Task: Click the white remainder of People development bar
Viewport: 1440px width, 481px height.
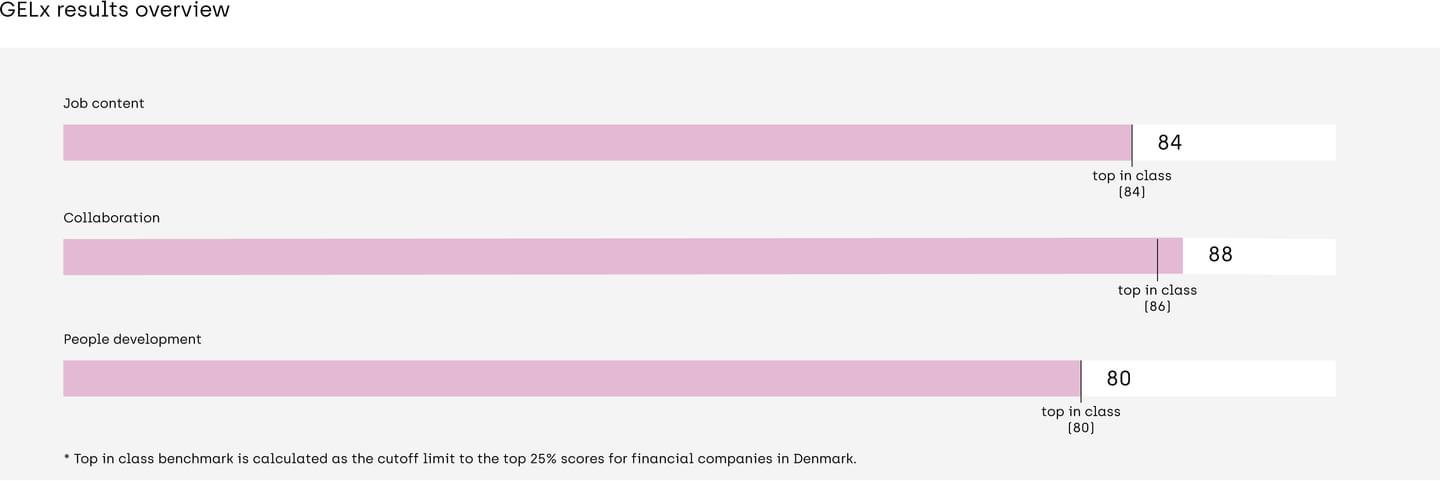Action: click(1208, 379)
